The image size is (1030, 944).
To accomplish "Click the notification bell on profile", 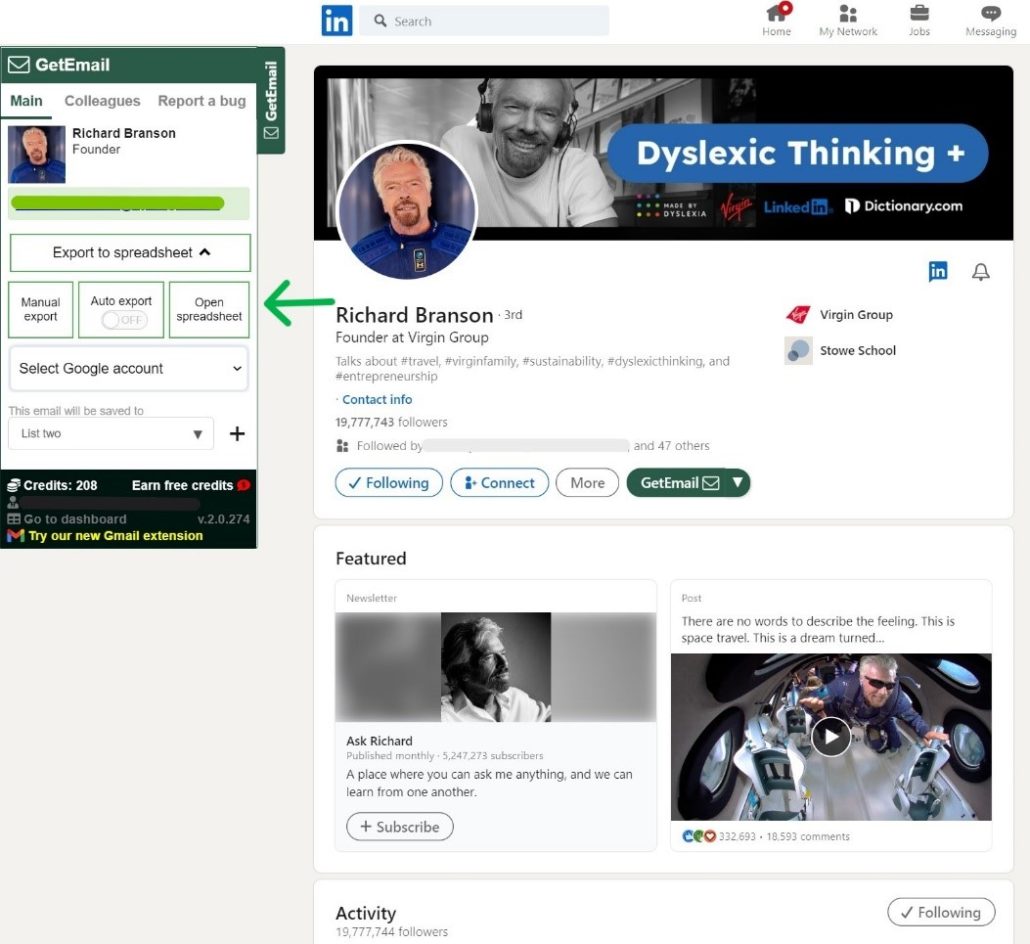I will coord(981,272).
